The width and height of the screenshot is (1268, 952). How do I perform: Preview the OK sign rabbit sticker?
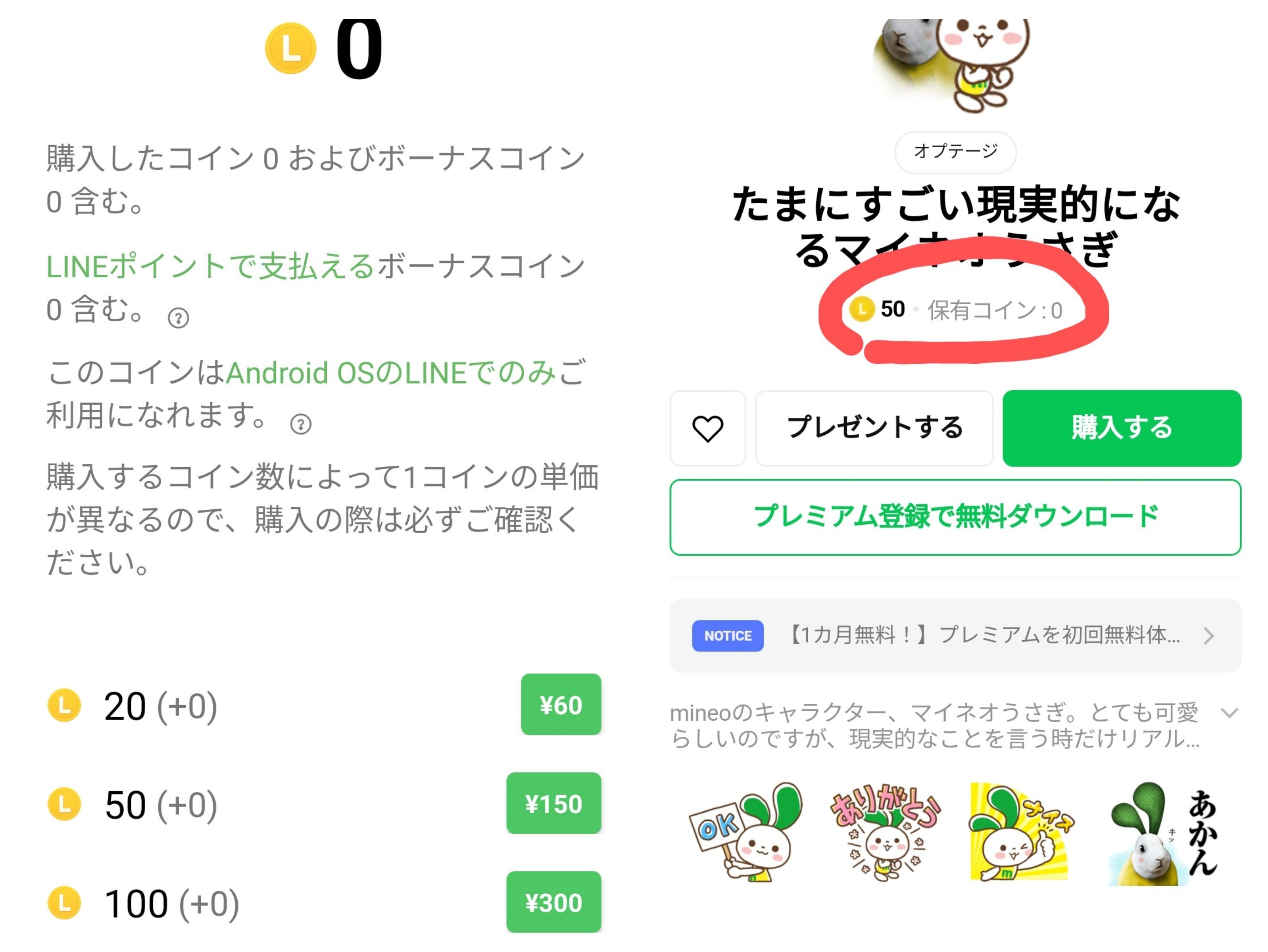point(746,832)
